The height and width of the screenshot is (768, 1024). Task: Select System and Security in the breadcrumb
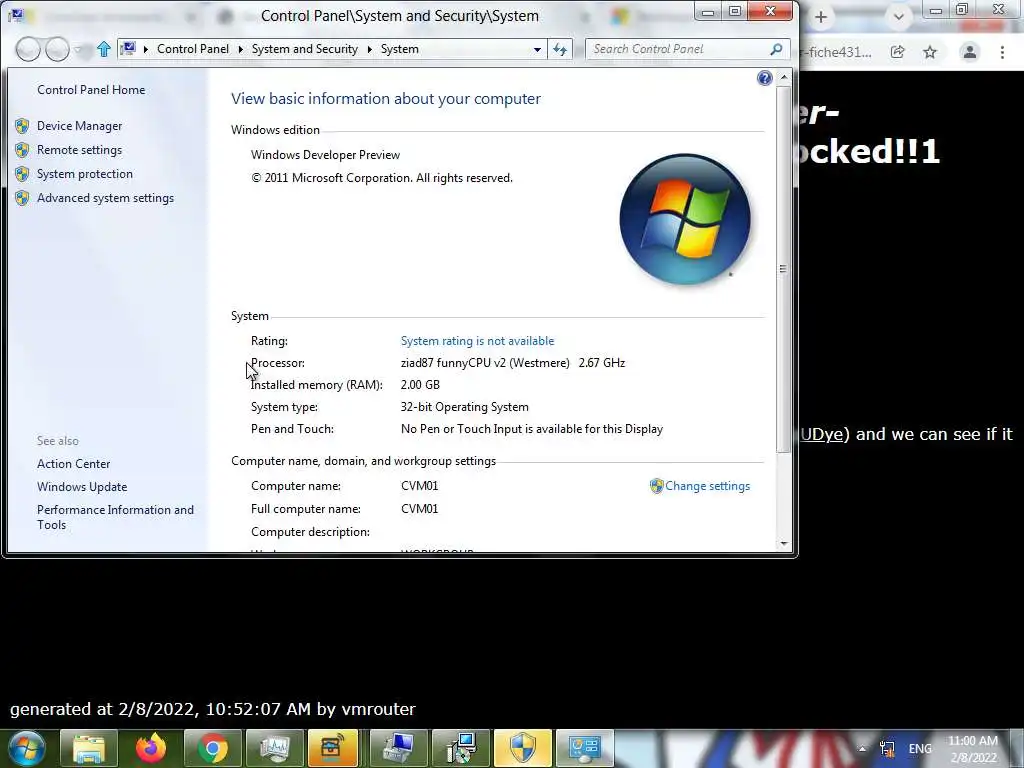tap(305, 49)
